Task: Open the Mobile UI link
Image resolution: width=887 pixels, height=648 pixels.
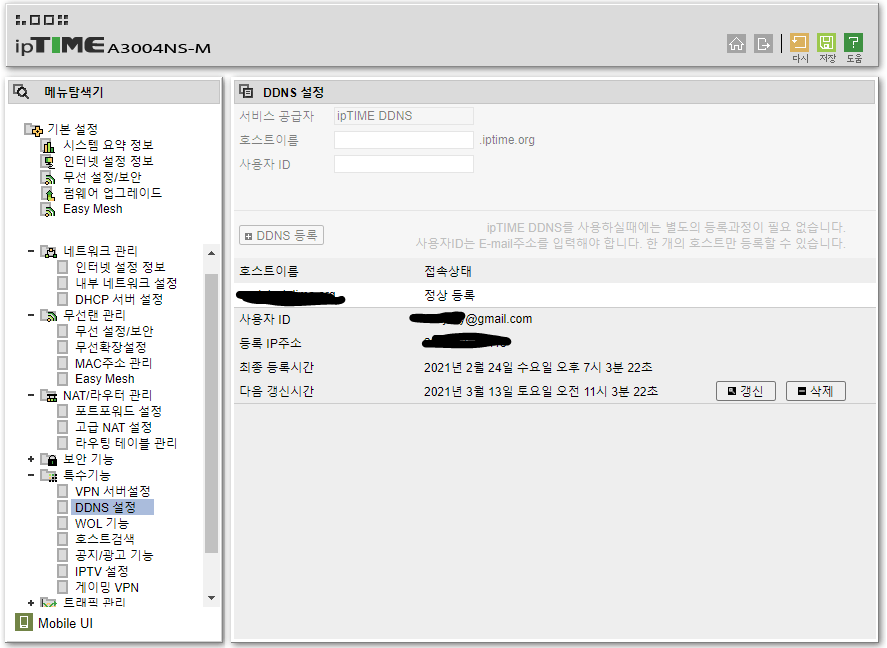Action: 65,623
